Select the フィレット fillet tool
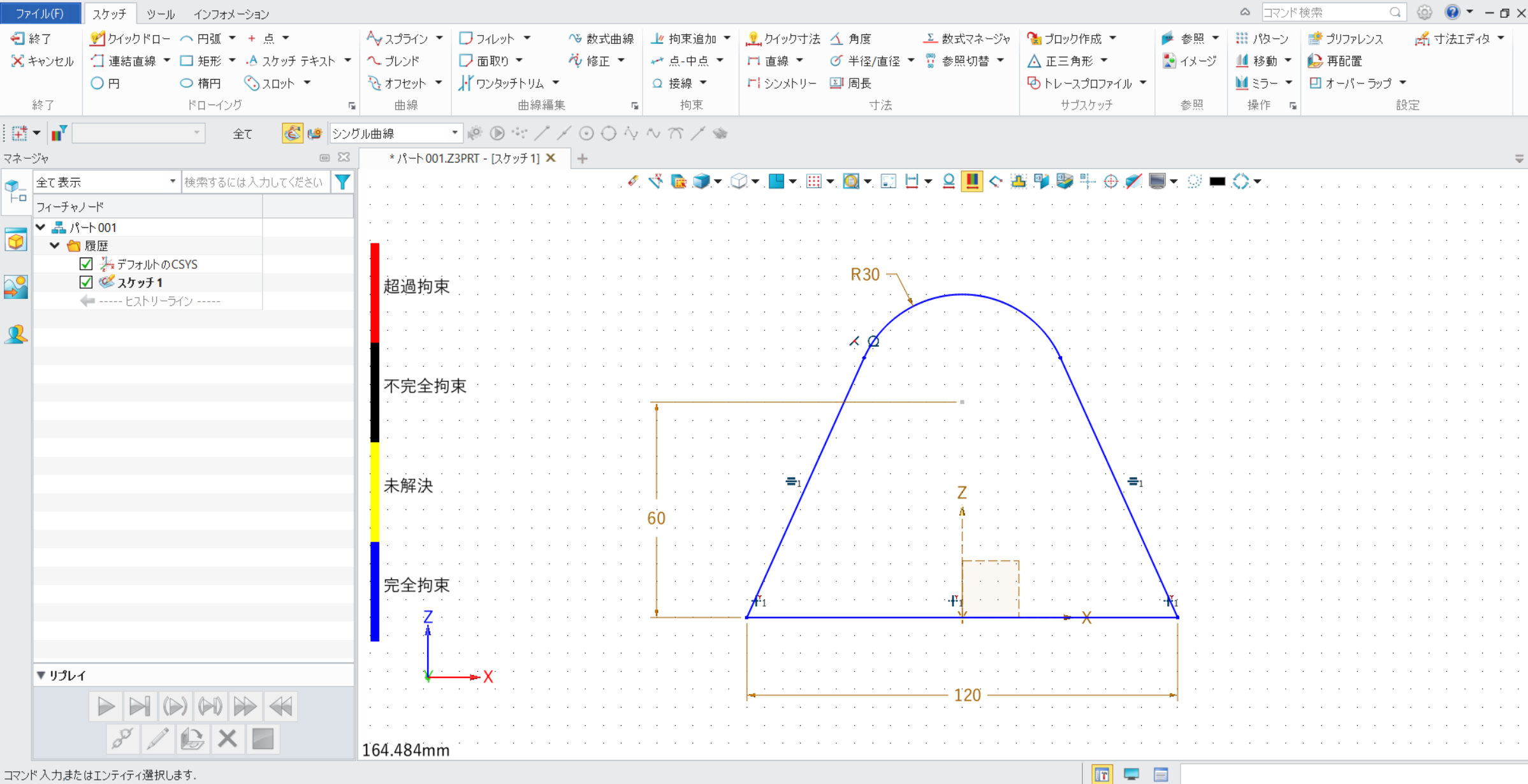This screenshot has height=784, width=1528. [488, 39]
